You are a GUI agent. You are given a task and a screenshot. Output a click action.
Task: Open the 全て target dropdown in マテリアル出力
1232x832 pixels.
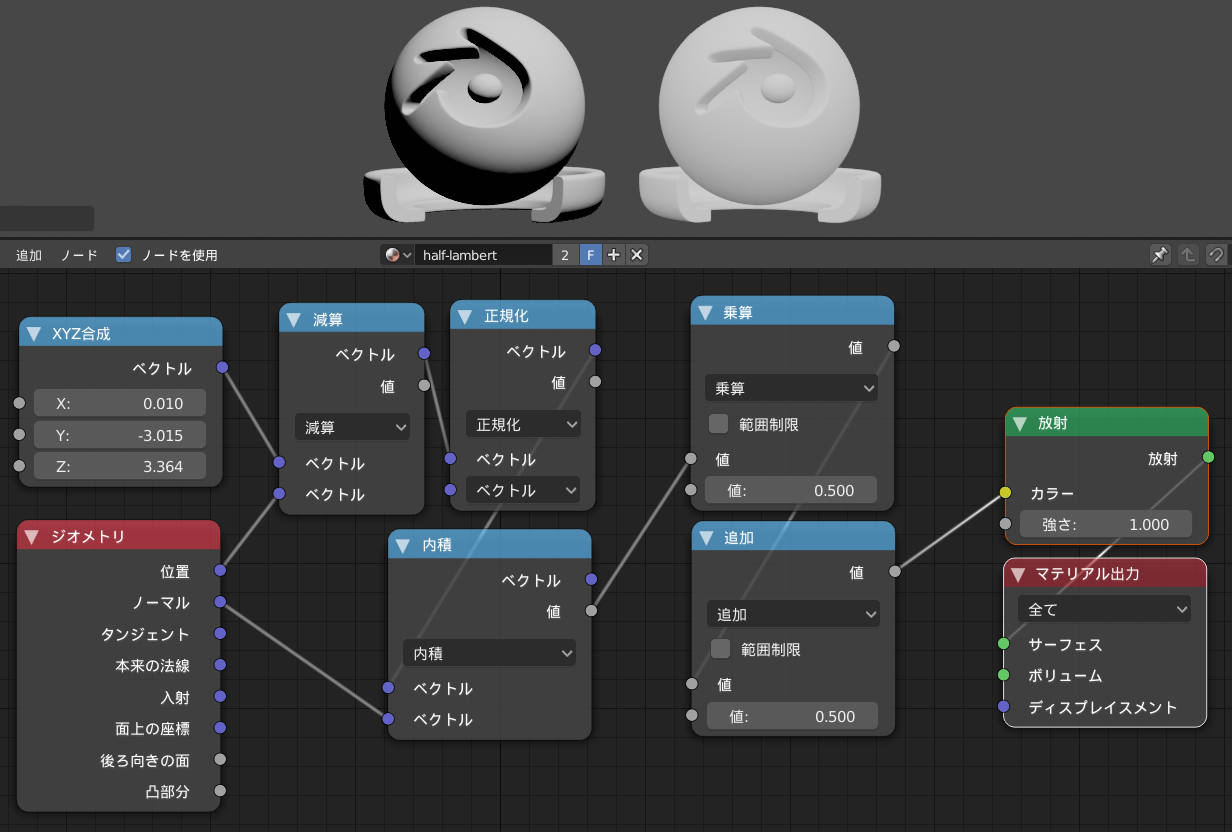[1105, 609]
